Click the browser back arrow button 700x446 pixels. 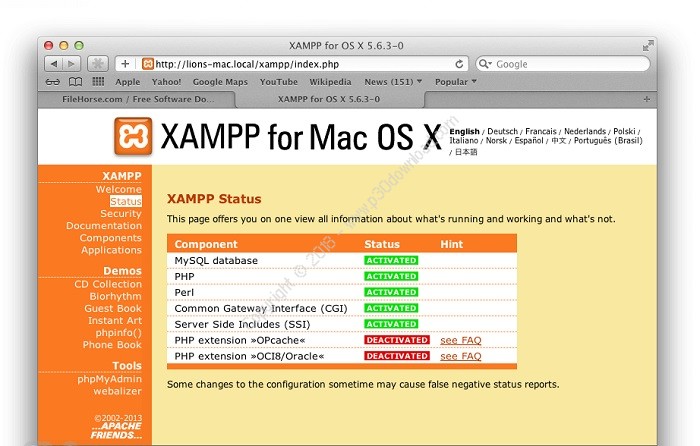(54, 64)
